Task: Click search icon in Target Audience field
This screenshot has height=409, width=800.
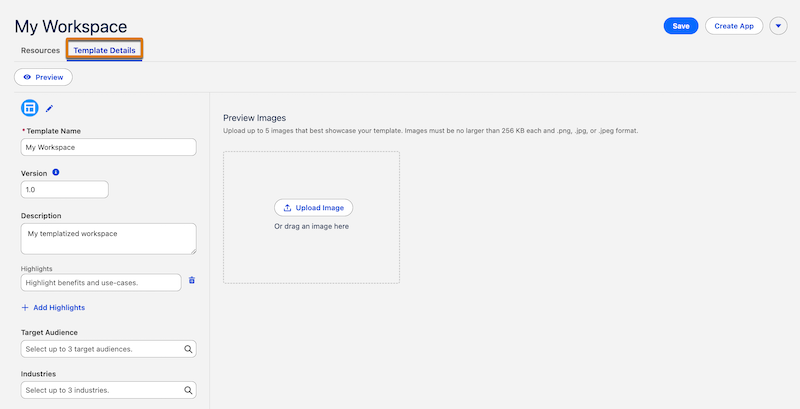Action: (x=188, y=349)
